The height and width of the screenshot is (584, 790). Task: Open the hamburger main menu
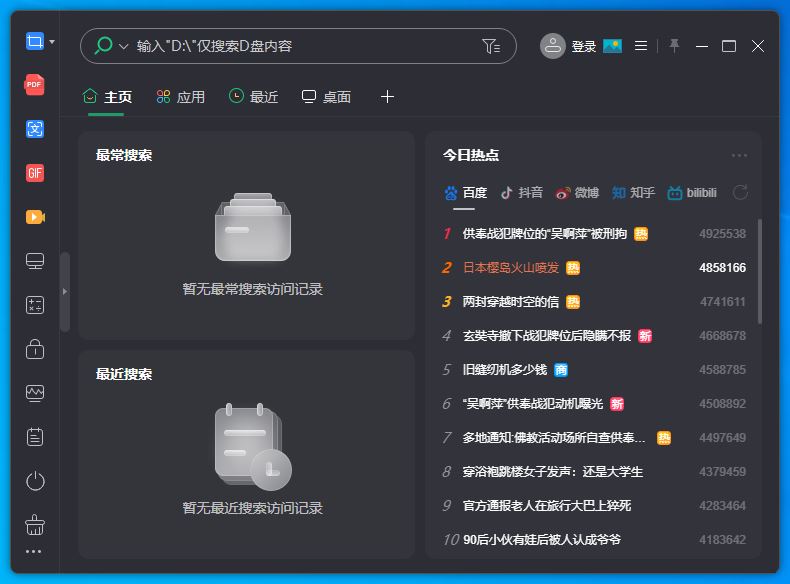[x=640, y=46]
